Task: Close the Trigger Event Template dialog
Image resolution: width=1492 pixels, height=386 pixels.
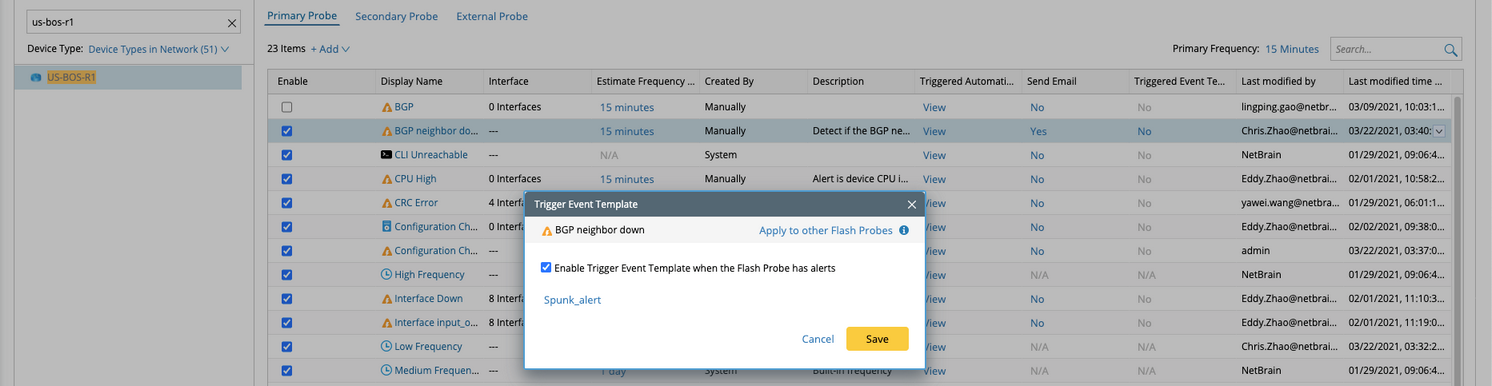Action: tap(911, 204)
